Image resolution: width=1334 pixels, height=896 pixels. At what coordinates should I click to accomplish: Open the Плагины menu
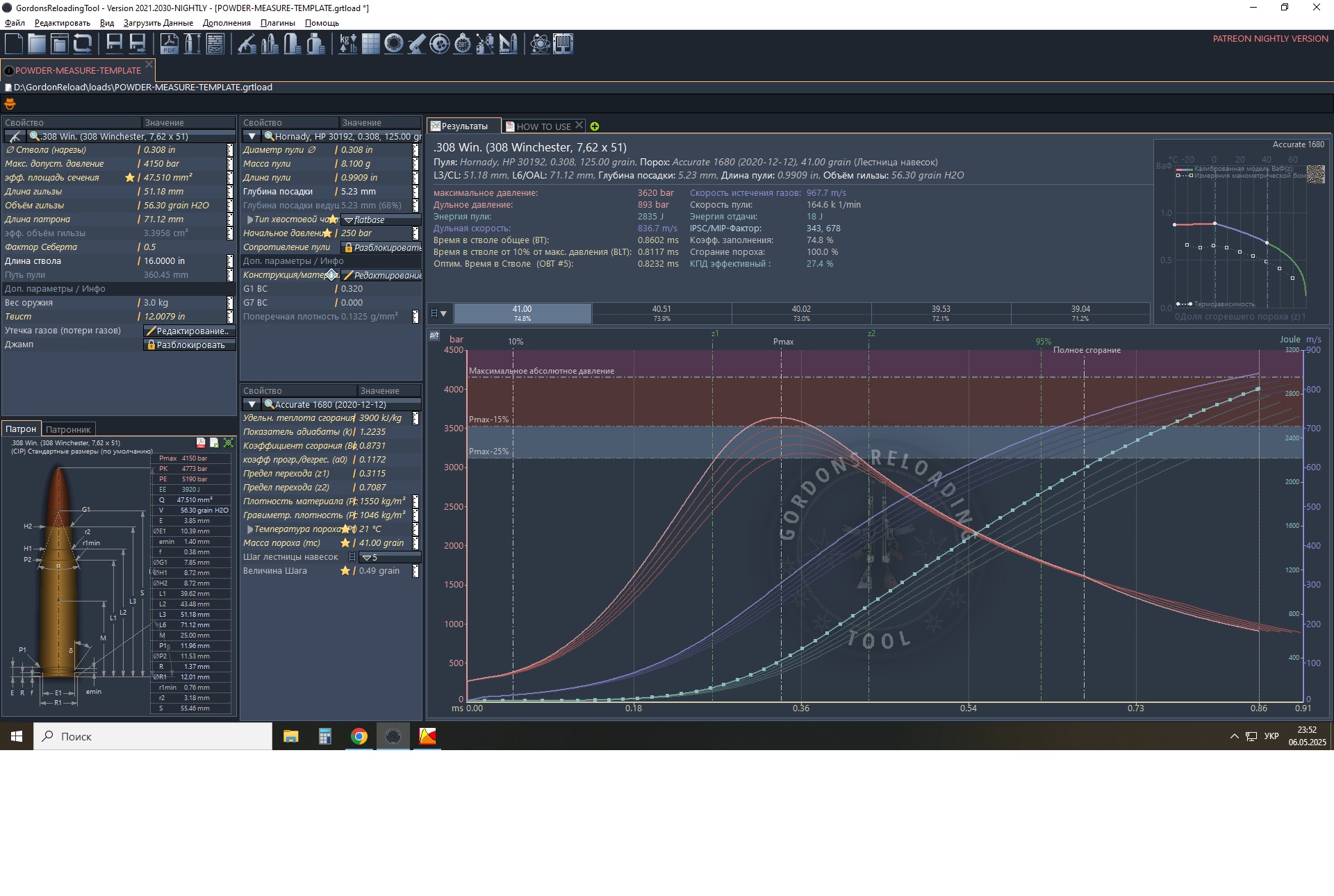pyautogui.click(x=277, y=23)
